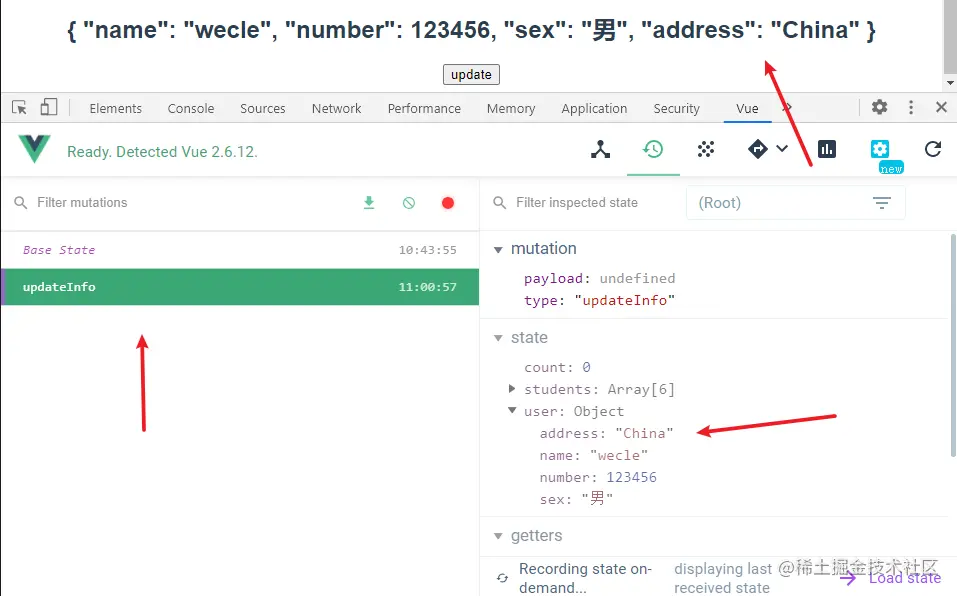The image size is (957, 596).
Task: Click the Vue devtools refresh icon
Action: (933, 150)
